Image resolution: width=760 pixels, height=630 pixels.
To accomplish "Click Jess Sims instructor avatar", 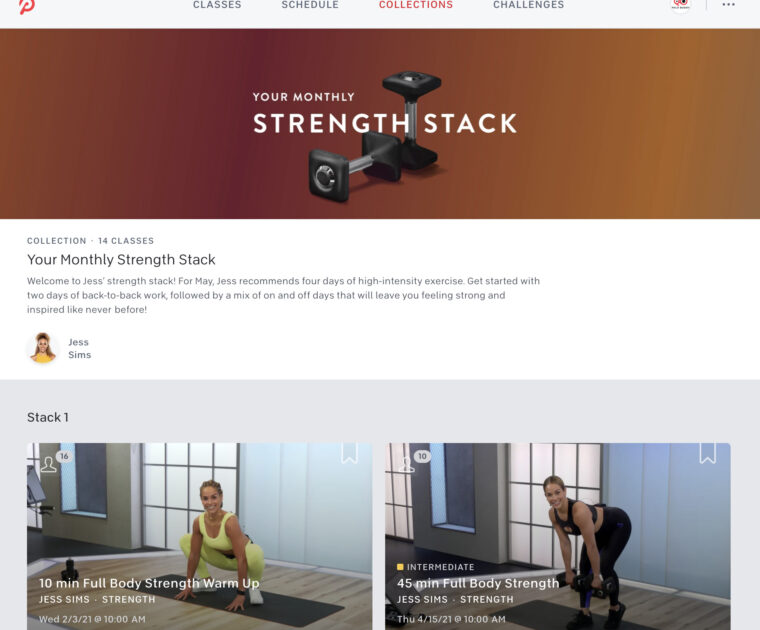I will point(43,347).
